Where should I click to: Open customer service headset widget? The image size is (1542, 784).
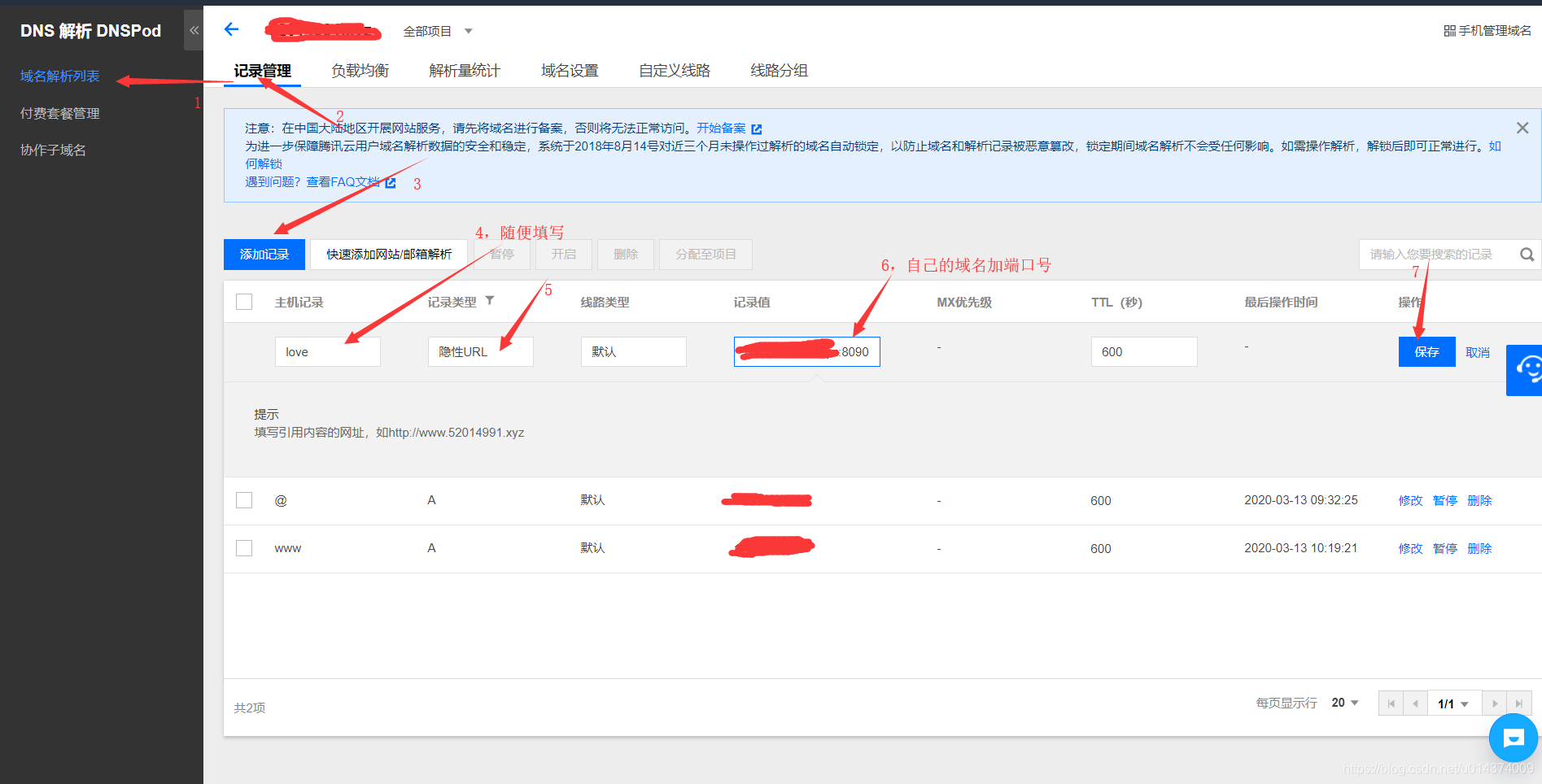click(x=1525, y=370)
